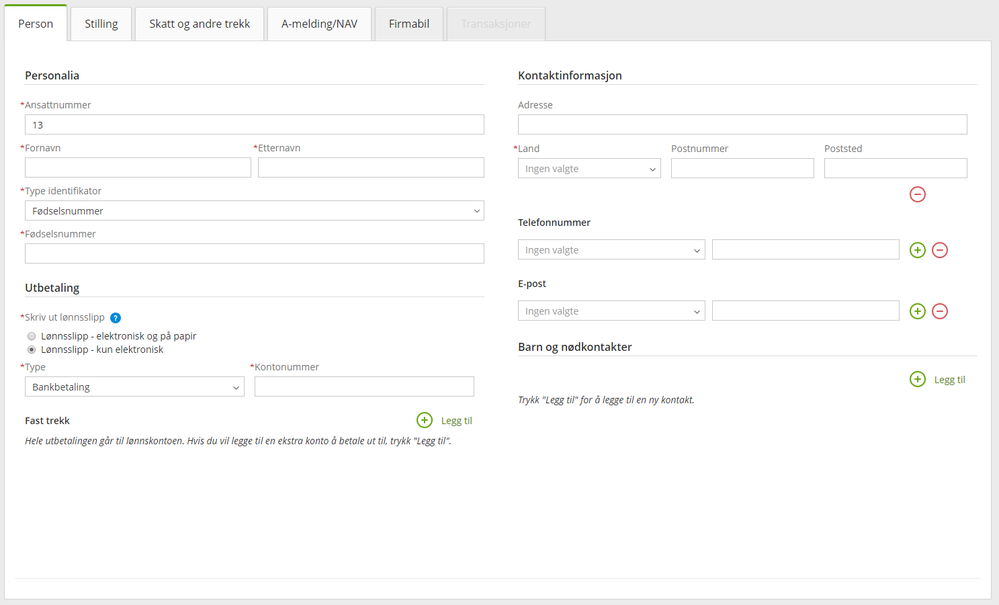Add an E-post row with the green plus icon
The image size is (999, 605).
pos(917,311)
